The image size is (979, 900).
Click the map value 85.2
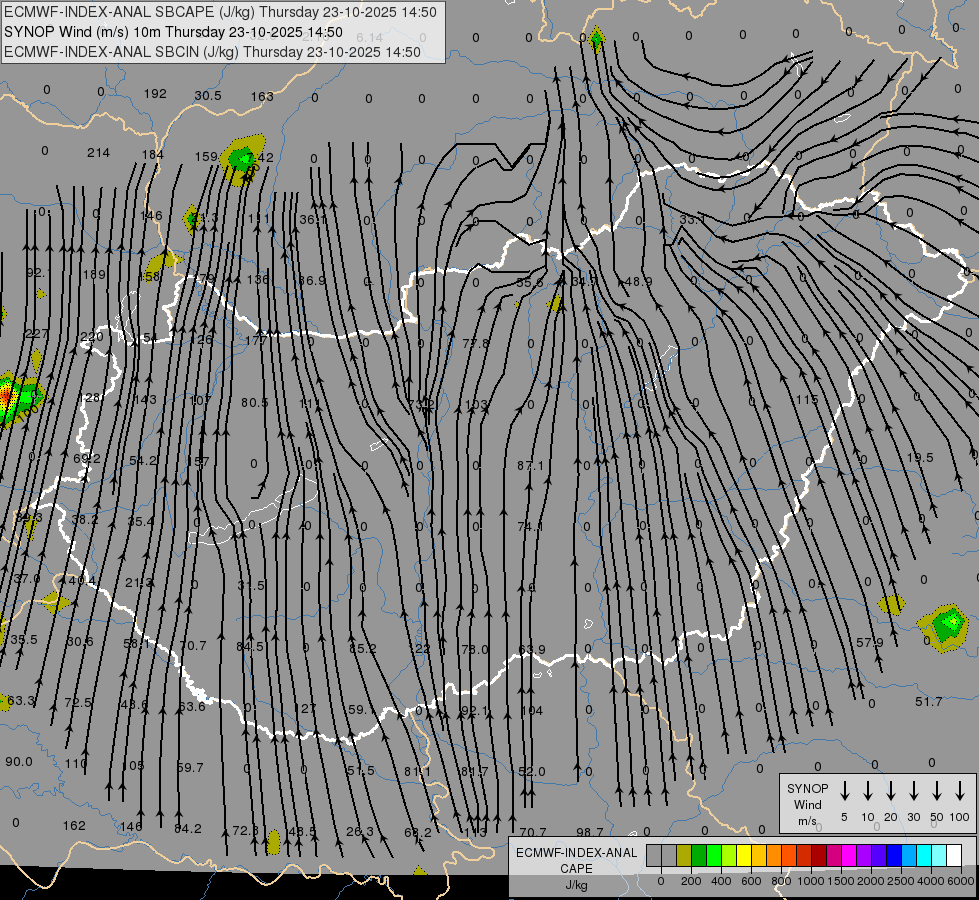(363, 648)
